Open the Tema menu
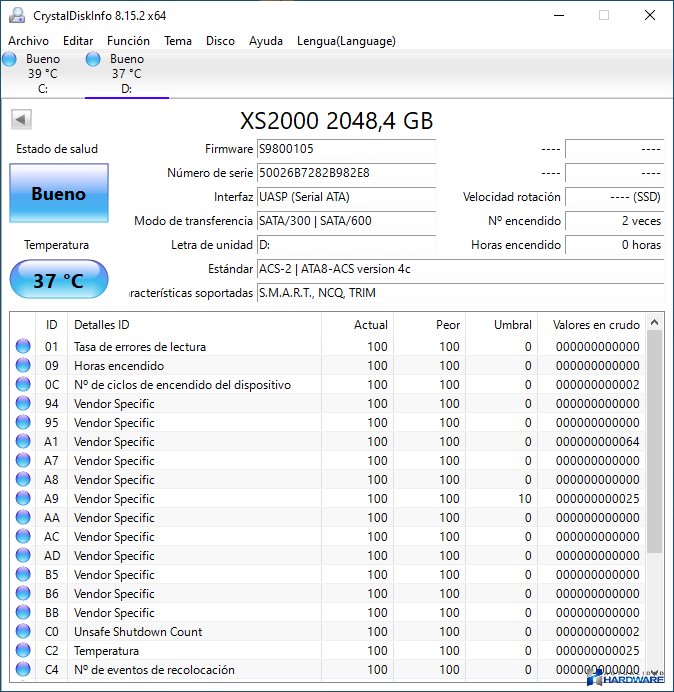Image resolution: width=674 pixels, height=692 pixels. (x=178, y=41)
